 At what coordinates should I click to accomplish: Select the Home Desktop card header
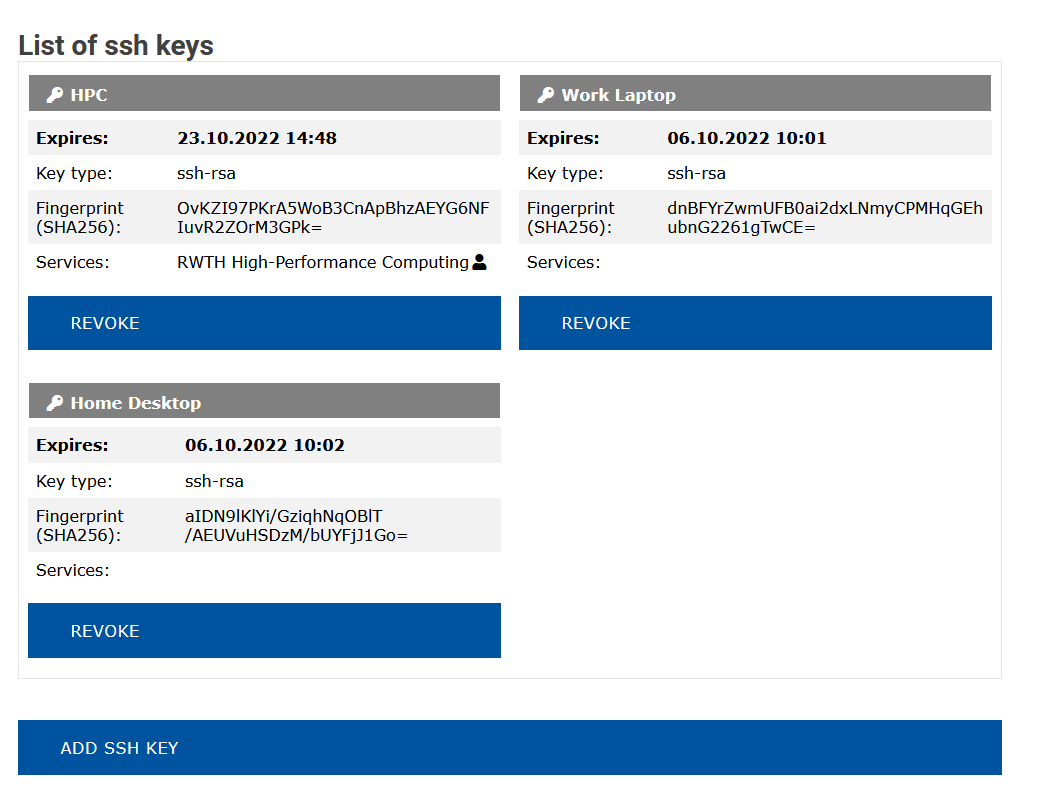click(264, 400)
